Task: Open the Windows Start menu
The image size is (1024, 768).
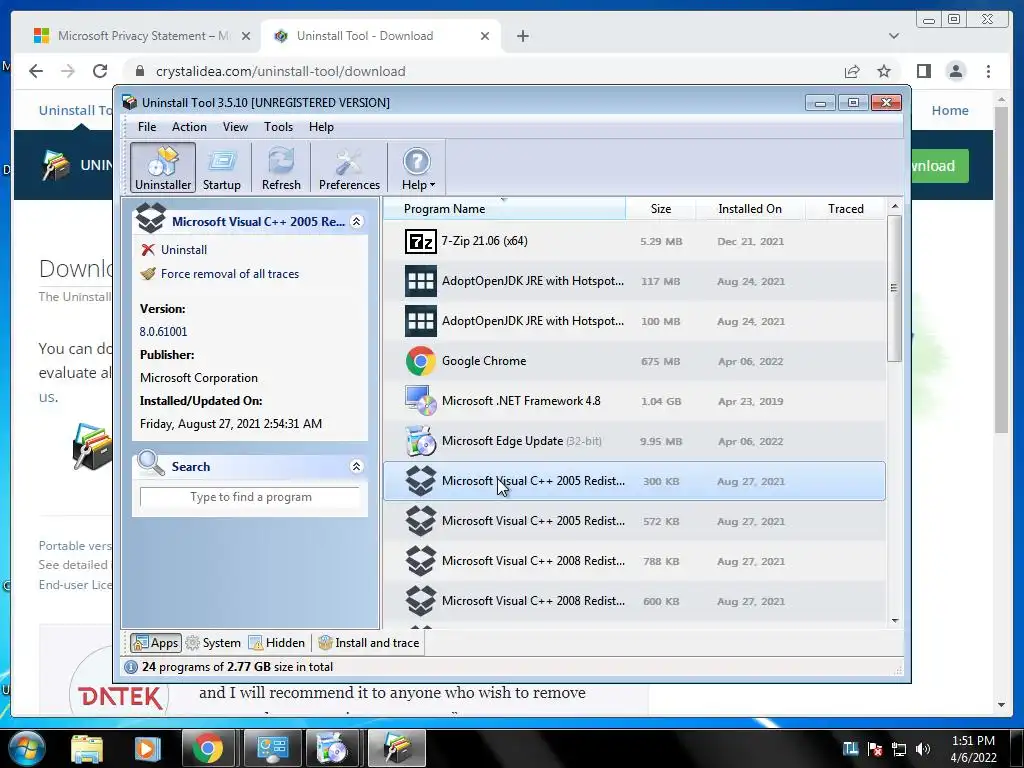Action: [27, 748]
